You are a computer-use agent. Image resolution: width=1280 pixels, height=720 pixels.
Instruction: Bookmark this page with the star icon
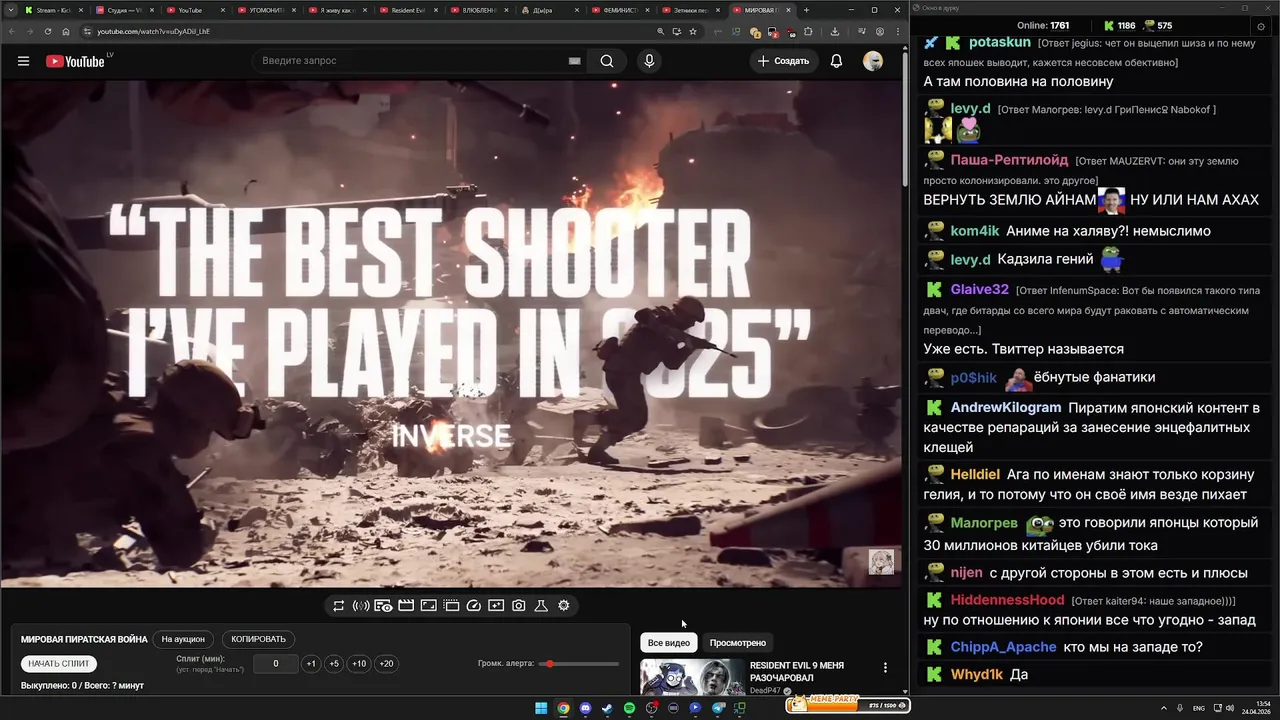pyautogui.click(x=693, y=31)
